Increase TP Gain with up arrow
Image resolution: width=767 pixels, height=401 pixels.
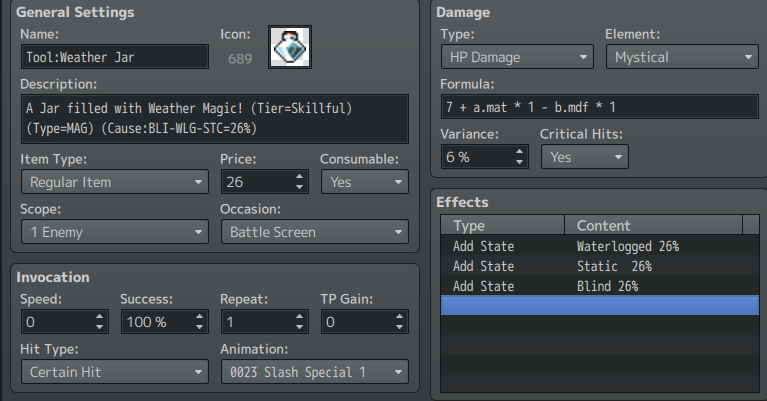400,316
